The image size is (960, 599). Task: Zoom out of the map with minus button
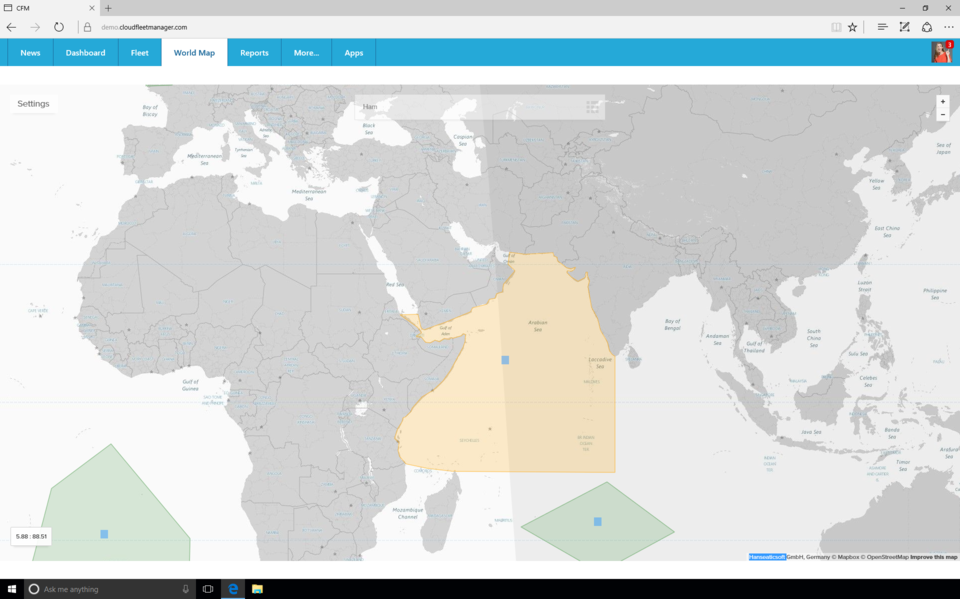(x=942, y=115)
